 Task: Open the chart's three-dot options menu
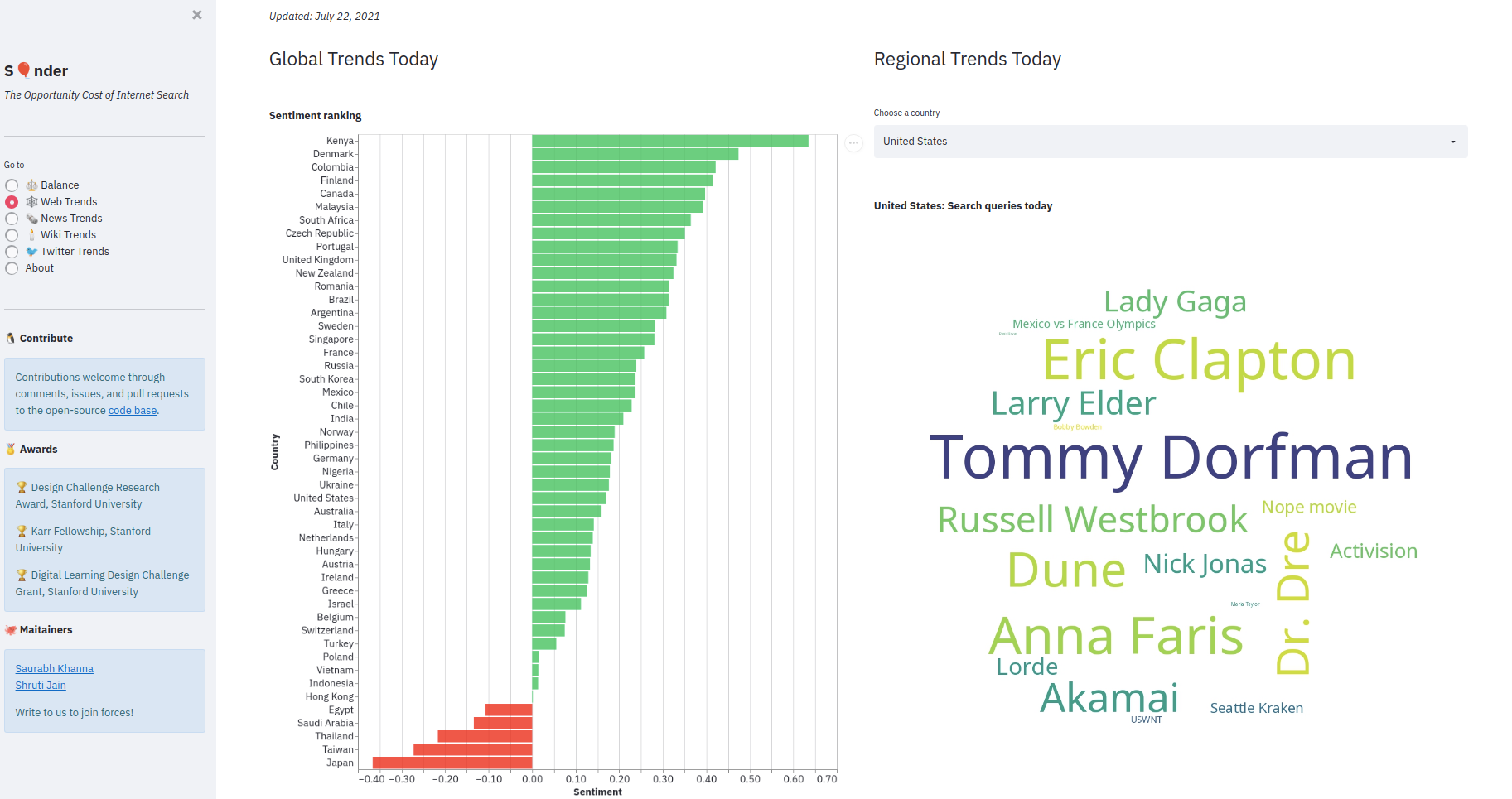tap(853, 143)
